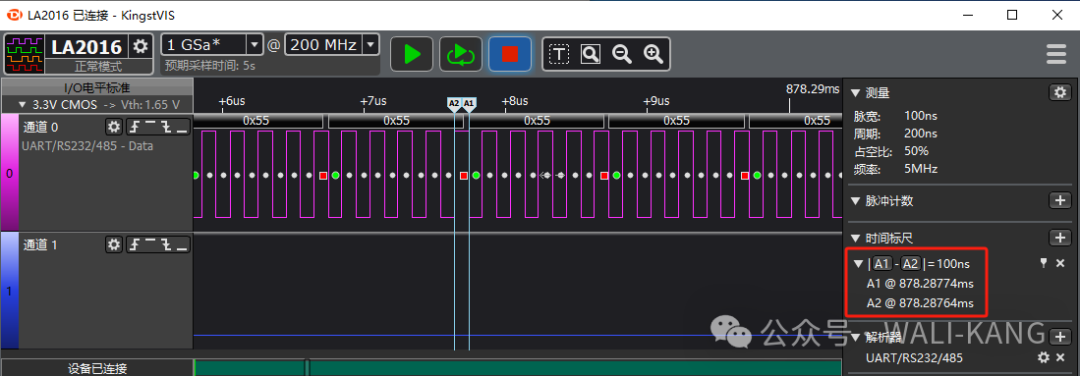Start single capture with green play button
This screenshot has height=376, width=1080.
pyautogui.click(x=412, y=54)
